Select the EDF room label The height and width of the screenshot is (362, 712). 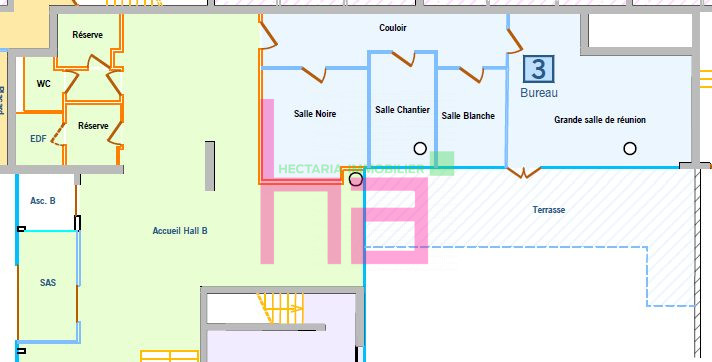(x=38, y=139)
